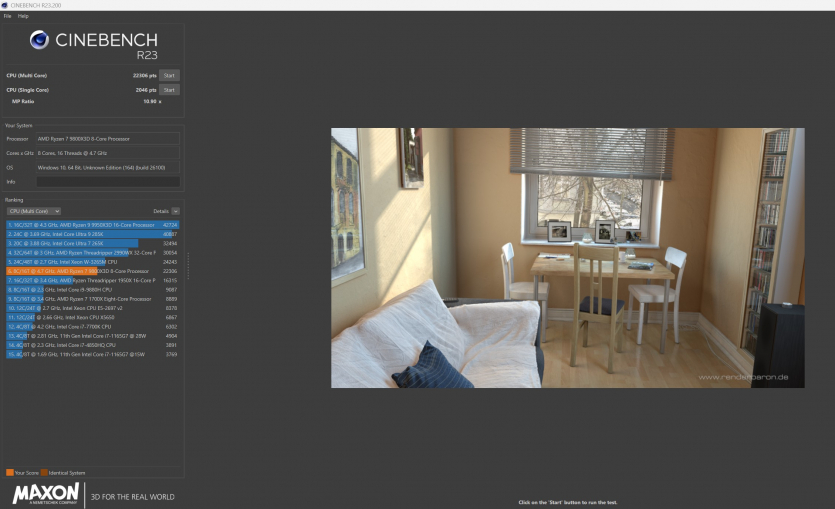
Task: Click the Cinebench icon in title bar
Action: tap(5, 5)
